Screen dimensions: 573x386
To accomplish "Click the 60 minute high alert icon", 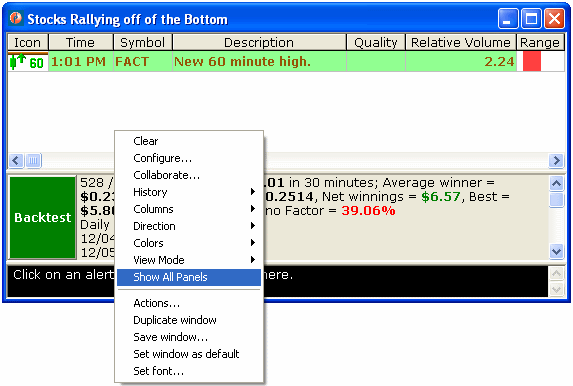I will [x=27, y=61].
